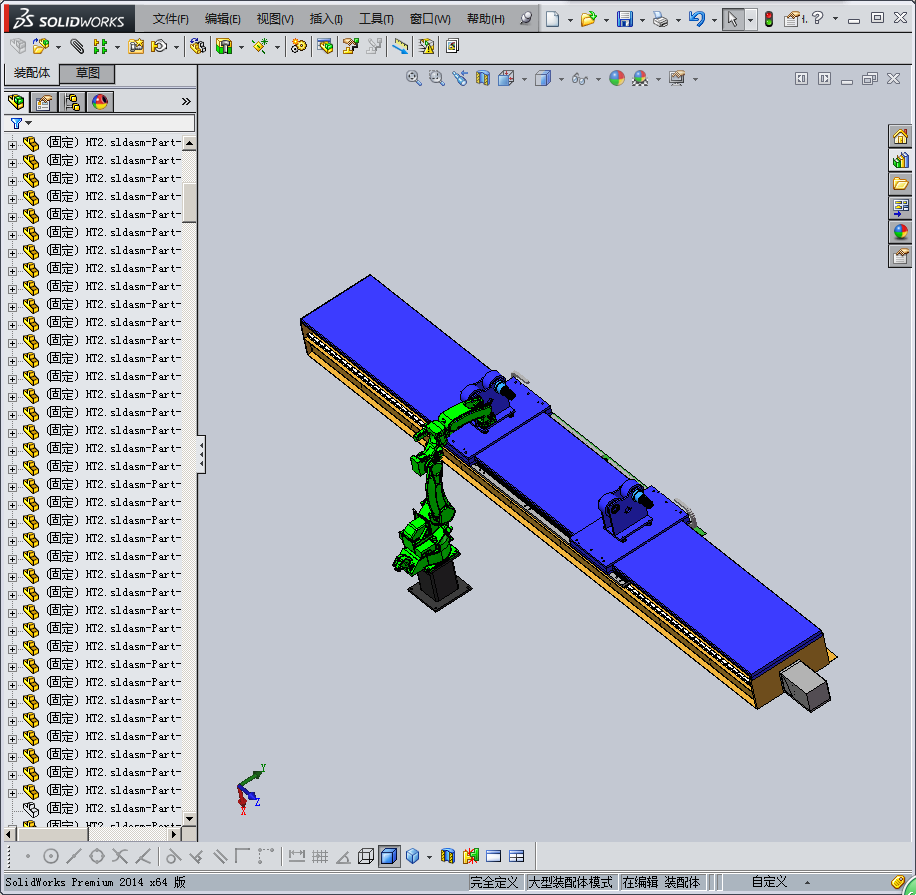Screen dimensions: 916x895
Task: Click the Save icon
Action: [x=624, y=19]
